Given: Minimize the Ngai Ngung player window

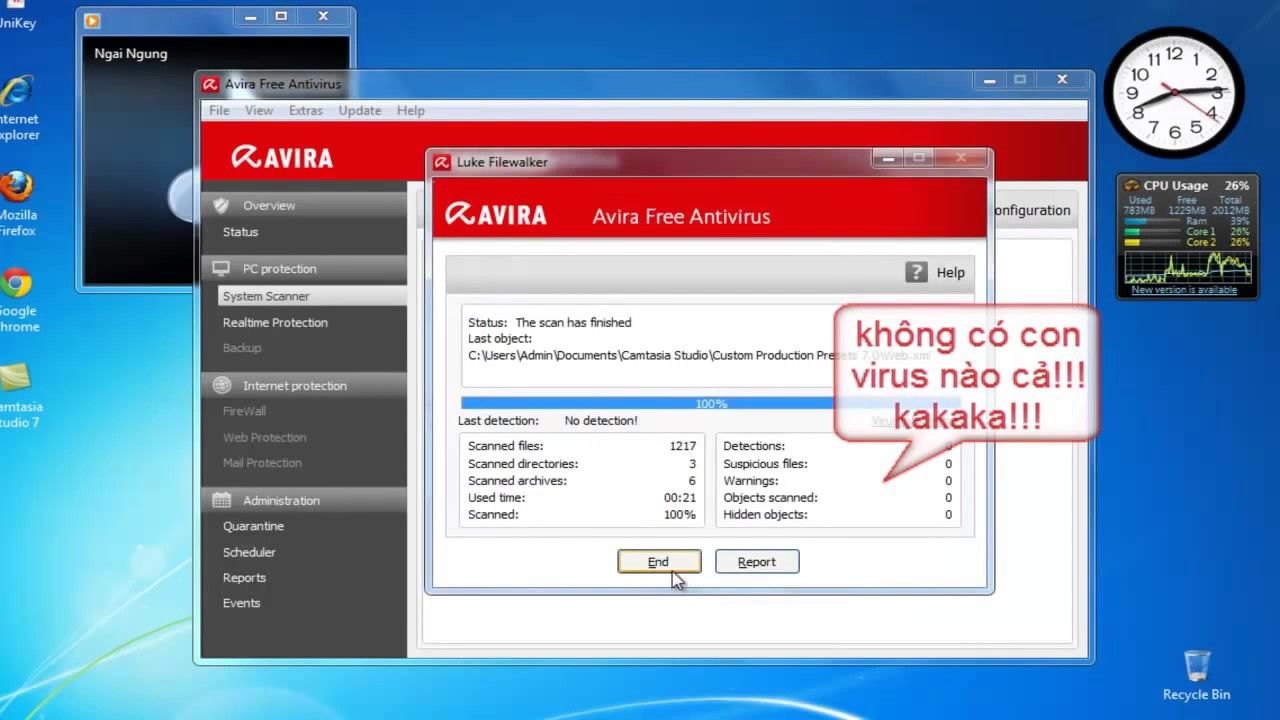Looking at the screenshot, I should coord(250,16).
